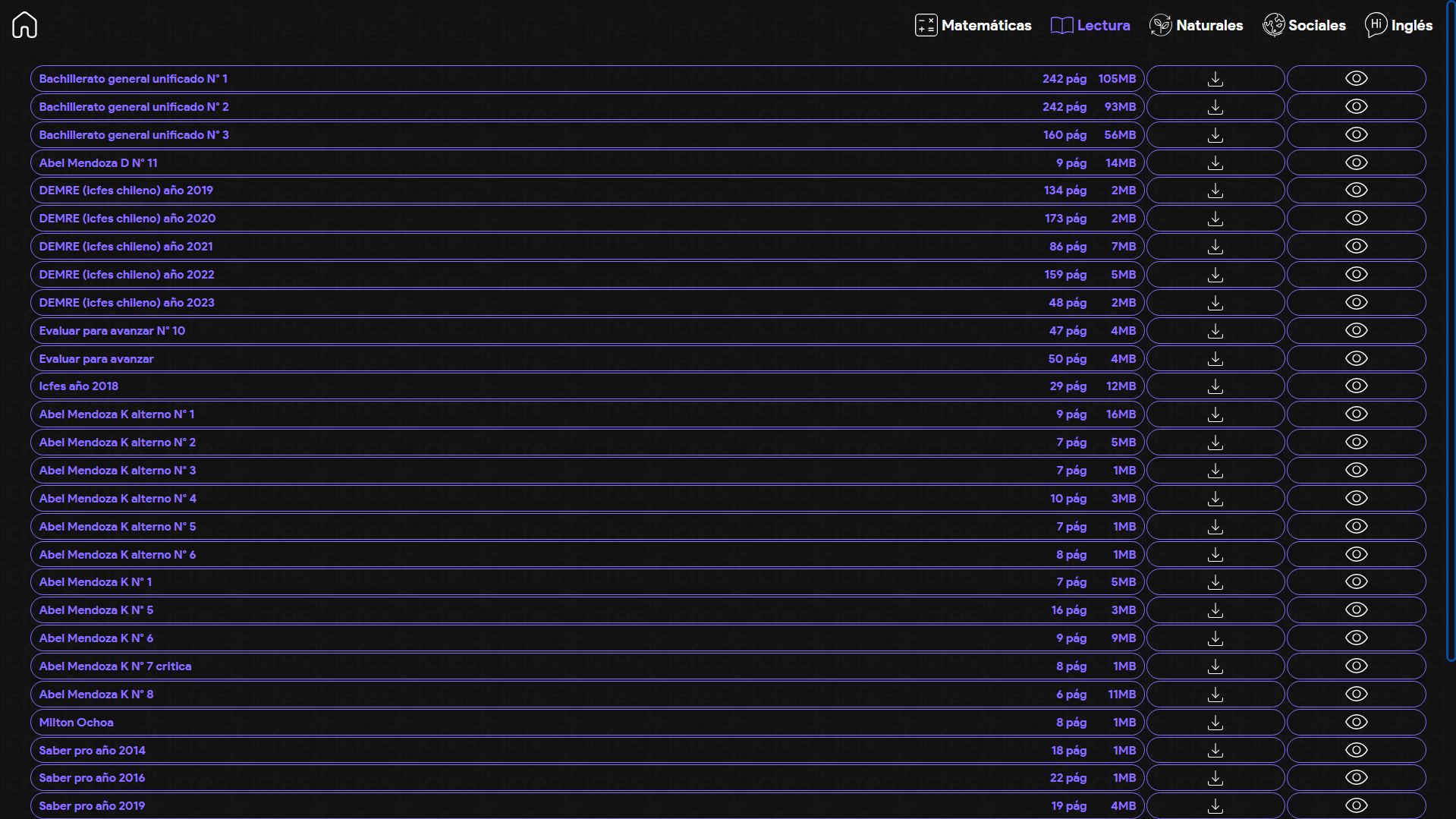Download DEMRE (icfes chileno) año 2021
This screenshot has height=819, width=1456.
point(1215,247)
